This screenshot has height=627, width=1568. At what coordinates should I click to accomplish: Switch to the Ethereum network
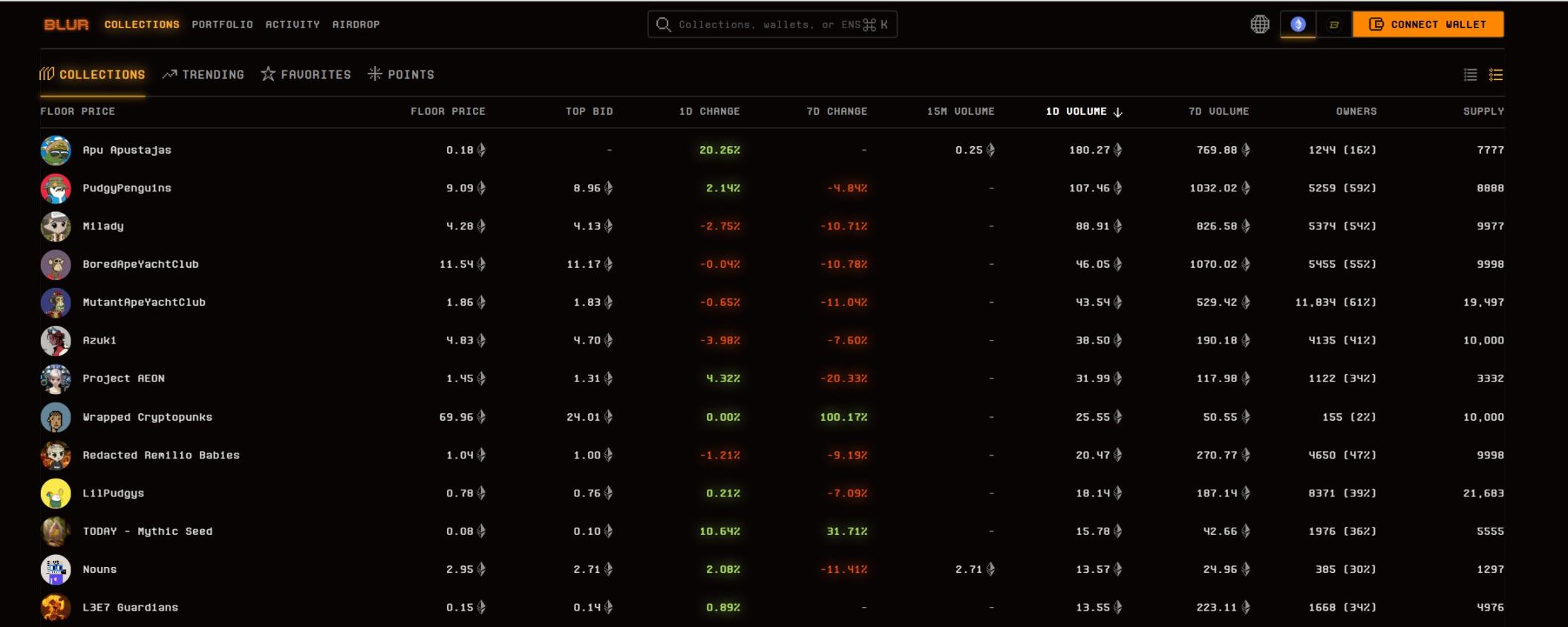[1298, 24]
